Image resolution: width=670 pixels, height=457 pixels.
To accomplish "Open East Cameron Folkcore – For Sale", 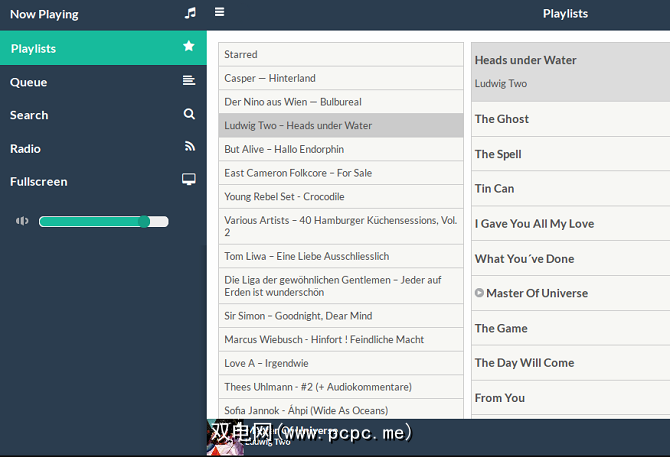I will click(341, 173).
